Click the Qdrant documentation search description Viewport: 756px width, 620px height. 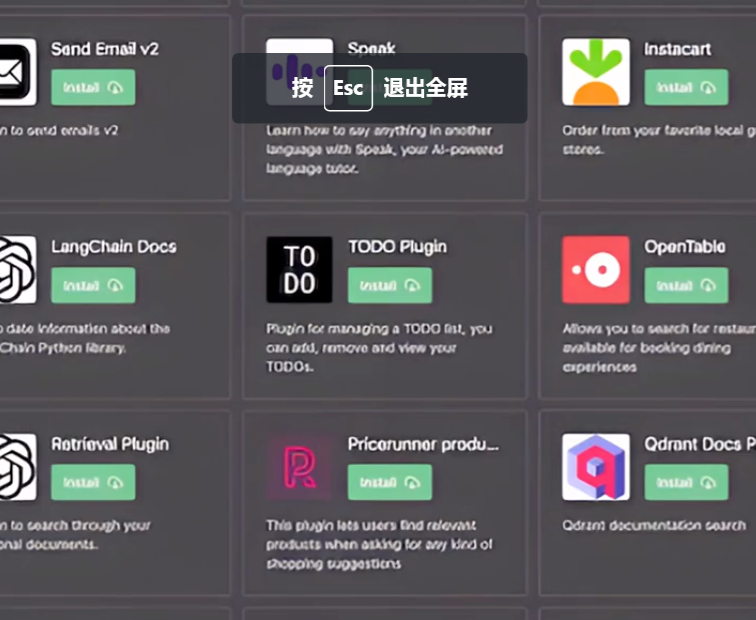pos(654,525)
